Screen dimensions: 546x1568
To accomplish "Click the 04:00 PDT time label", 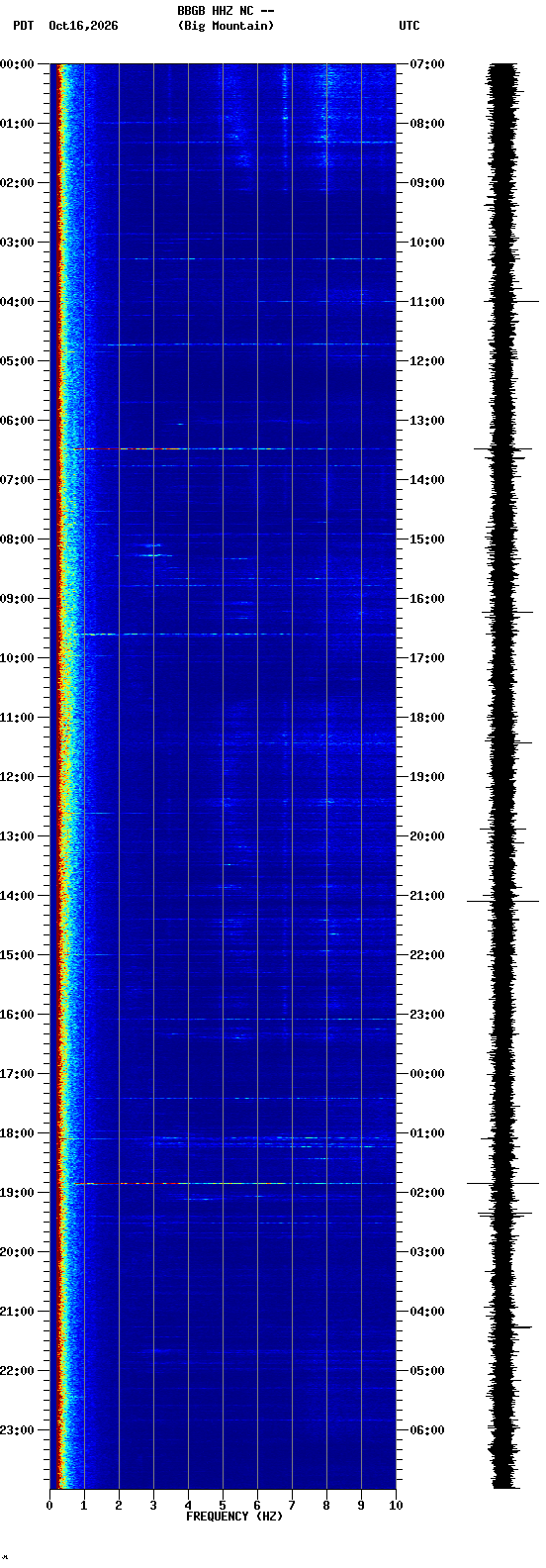I will point(17,302).
